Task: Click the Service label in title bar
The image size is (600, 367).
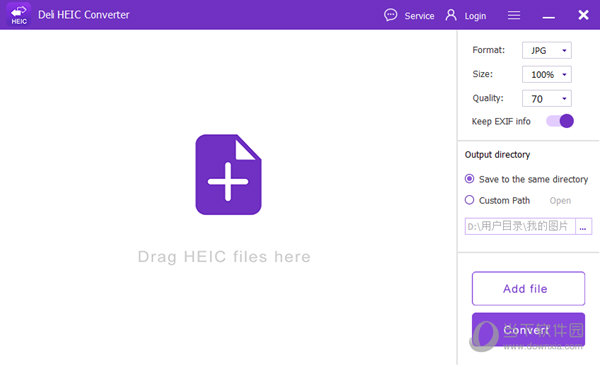Action: click(419, 16)
